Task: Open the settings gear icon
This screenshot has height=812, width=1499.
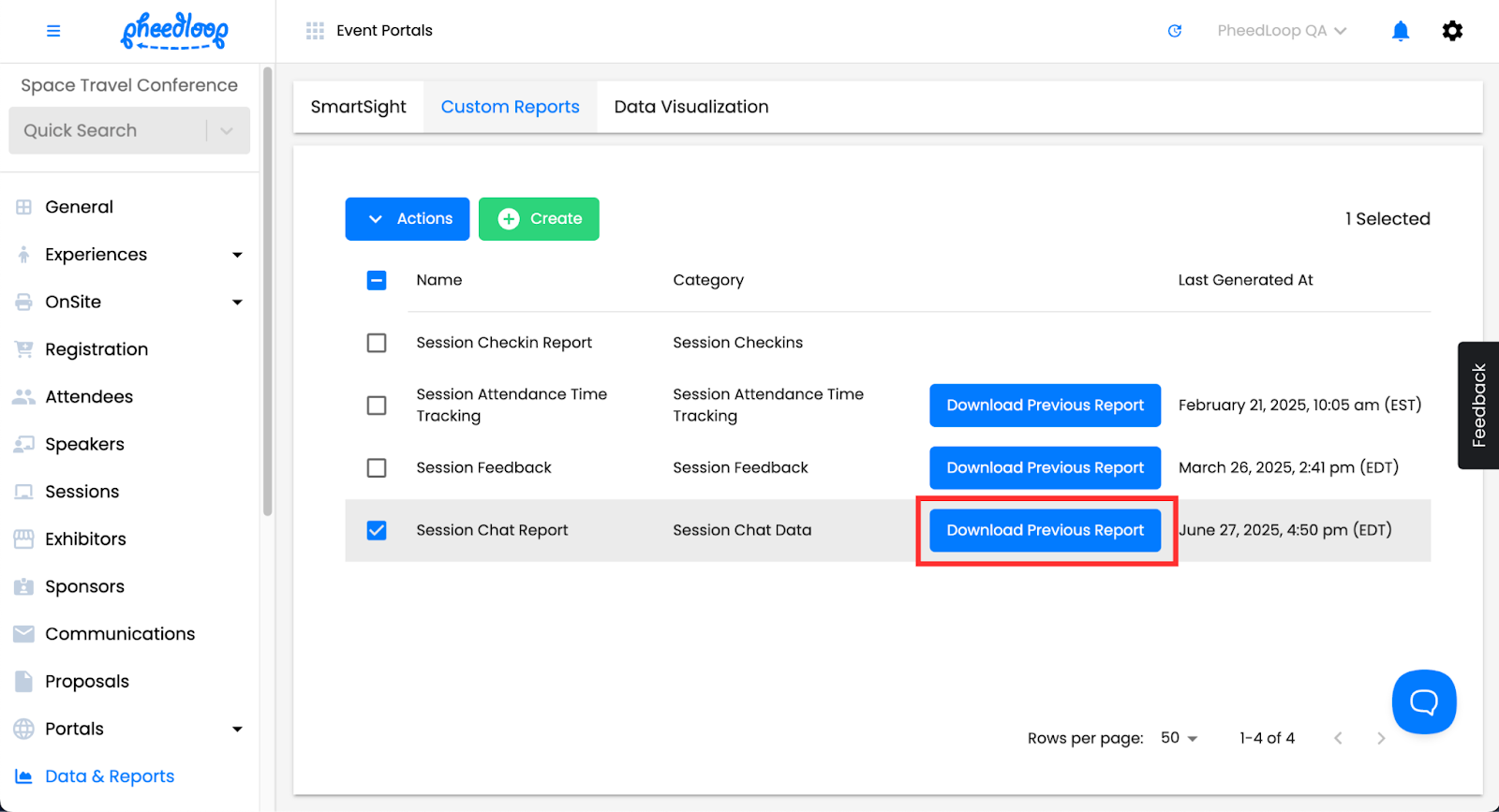Action: click(1452, 31)
